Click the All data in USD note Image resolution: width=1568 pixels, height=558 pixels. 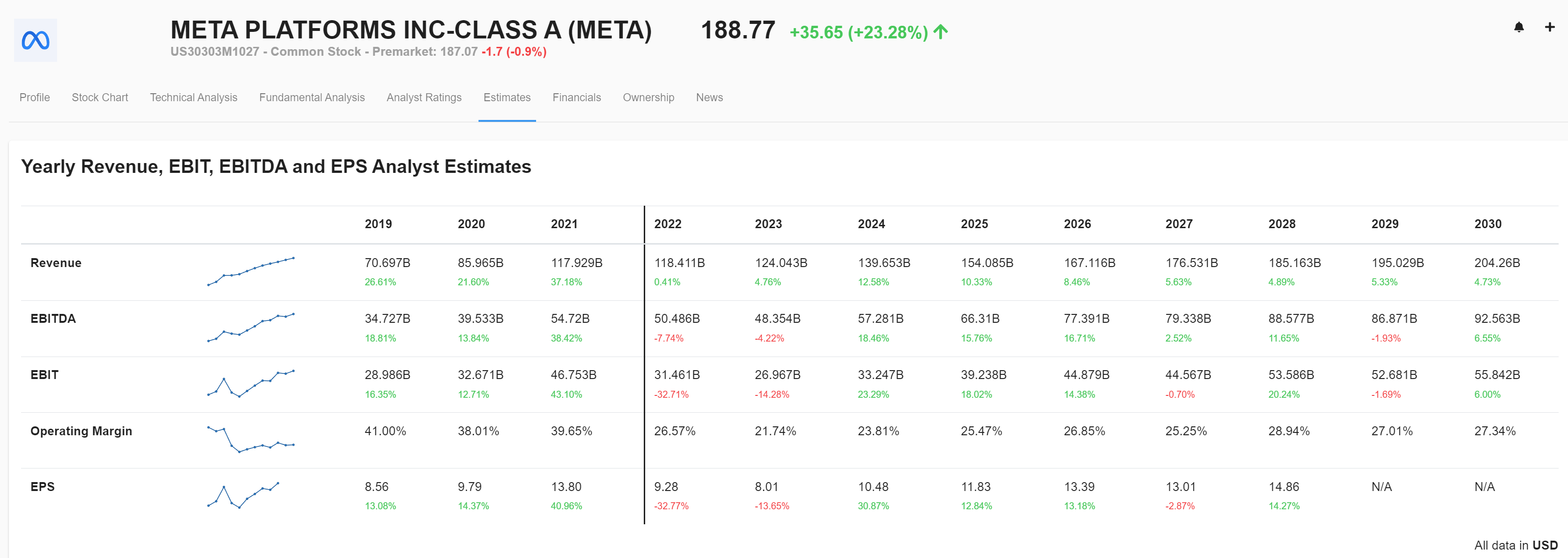coord(1516,545)
